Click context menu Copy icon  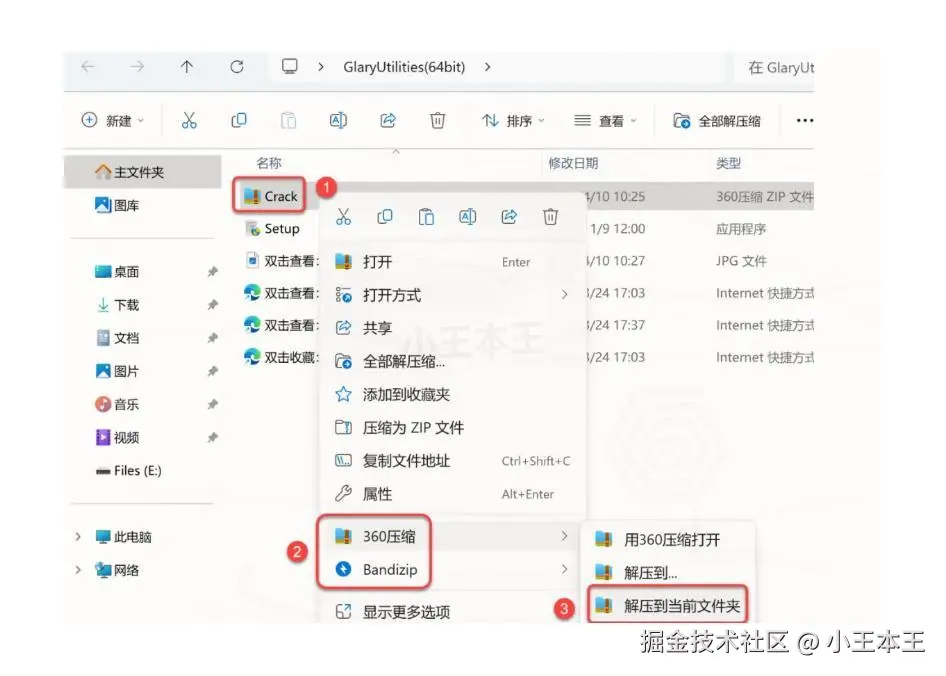(385, 217)
